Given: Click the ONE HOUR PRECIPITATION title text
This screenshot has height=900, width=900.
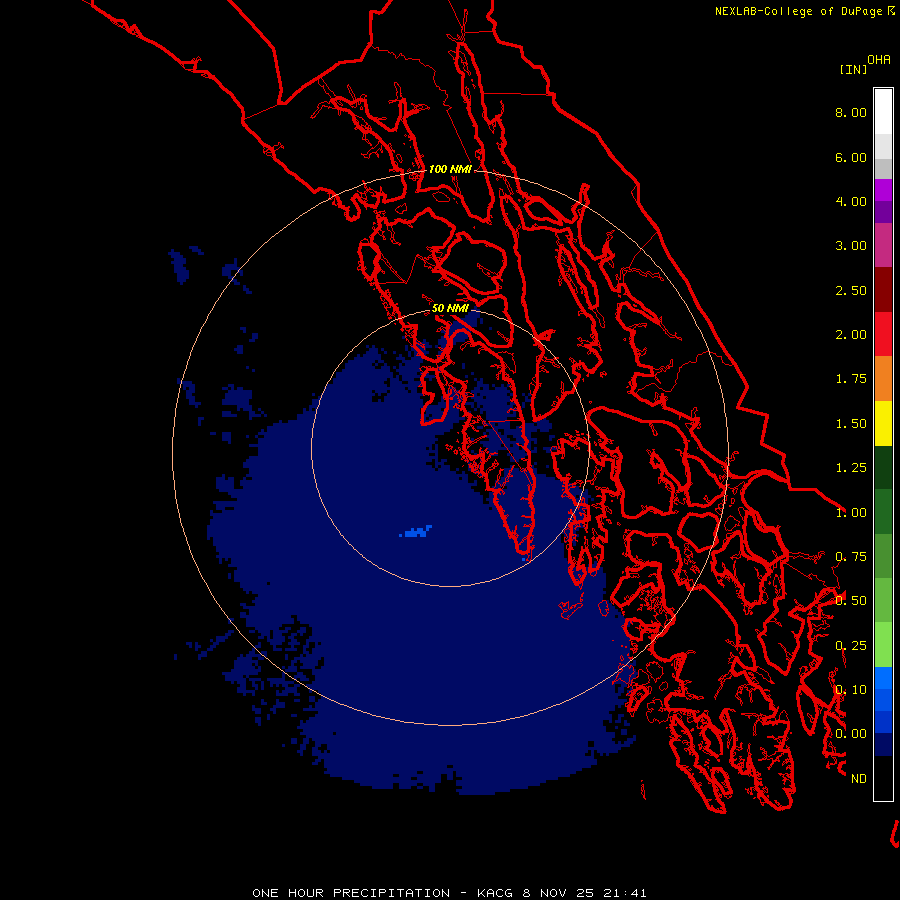Looking at the screenshot, I should coord(351,893).
